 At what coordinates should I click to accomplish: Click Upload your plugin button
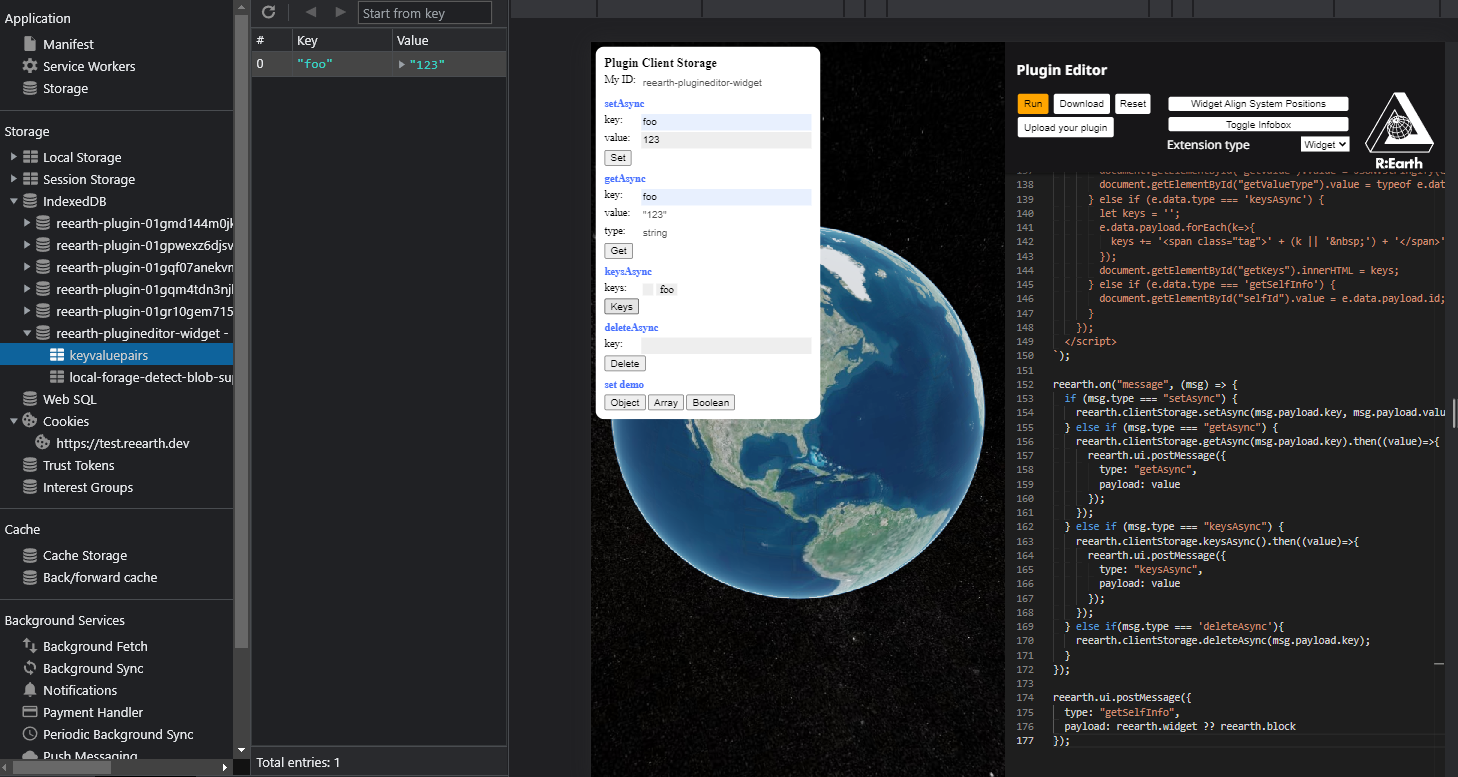point(1065,128)
